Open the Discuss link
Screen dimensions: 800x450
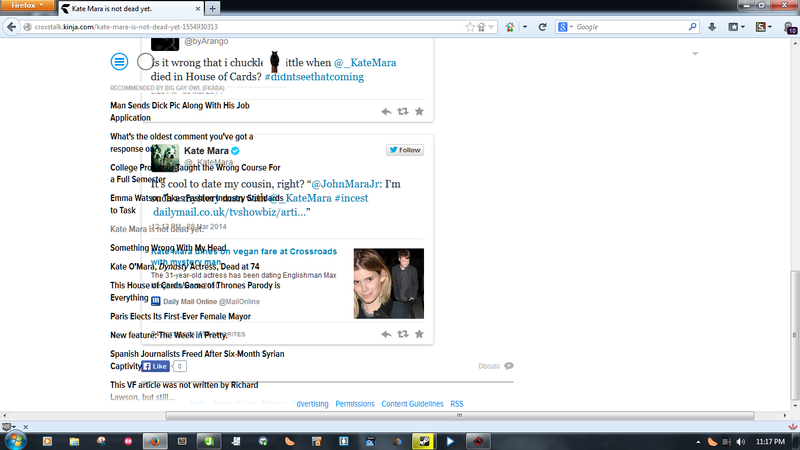(x=489, y=366)
